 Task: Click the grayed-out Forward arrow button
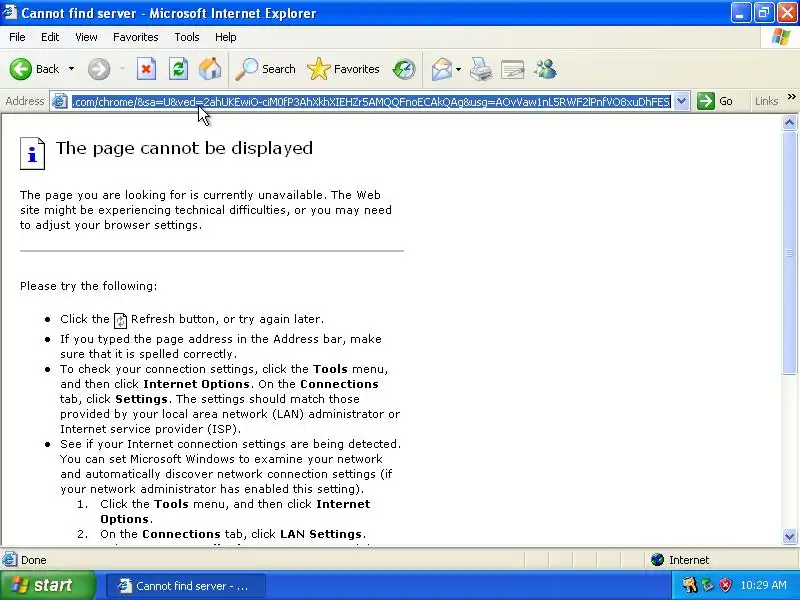99,69
